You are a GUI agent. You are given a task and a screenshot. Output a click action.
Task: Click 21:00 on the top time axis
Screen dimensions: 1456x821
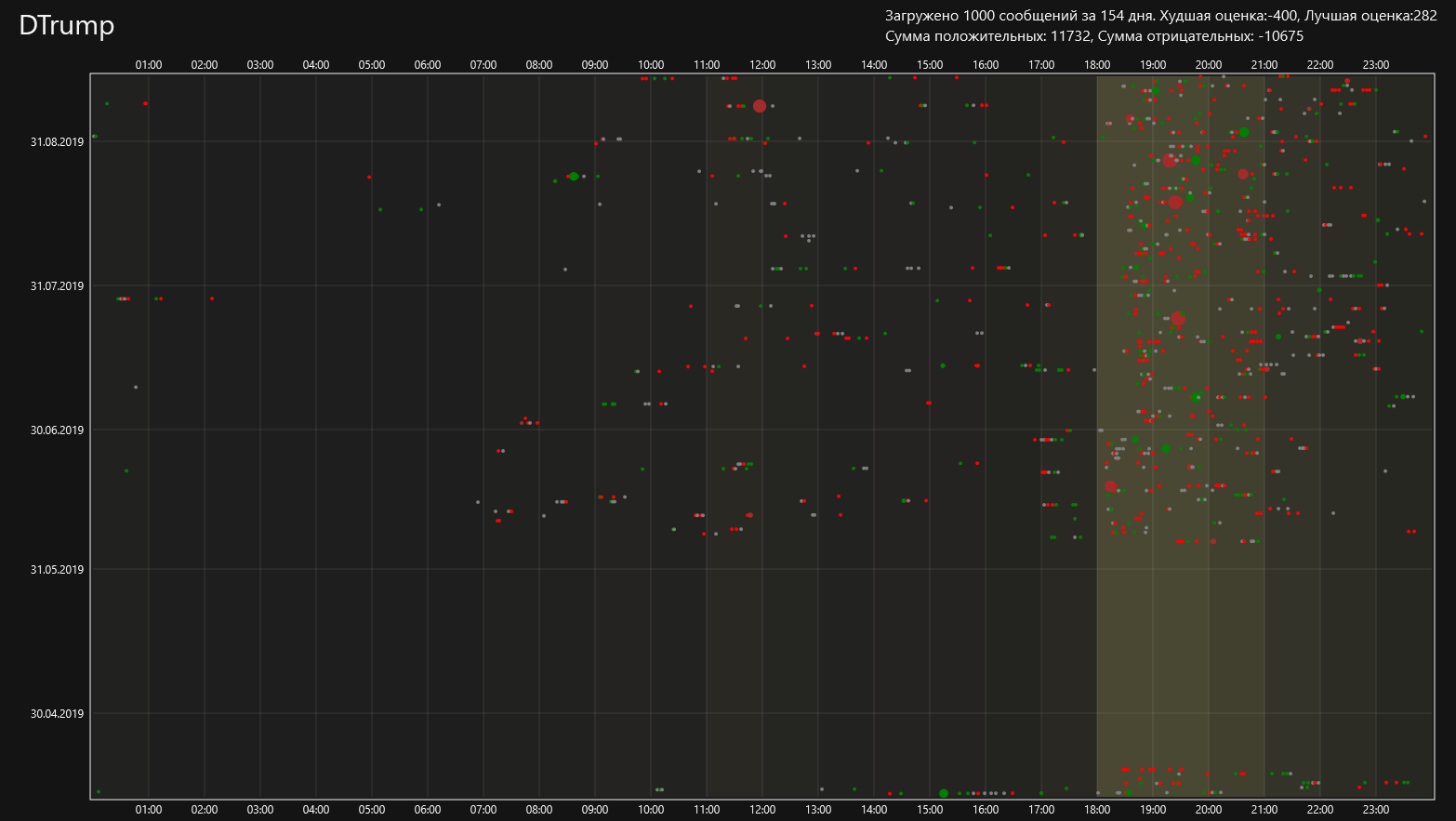[1264, 65]
